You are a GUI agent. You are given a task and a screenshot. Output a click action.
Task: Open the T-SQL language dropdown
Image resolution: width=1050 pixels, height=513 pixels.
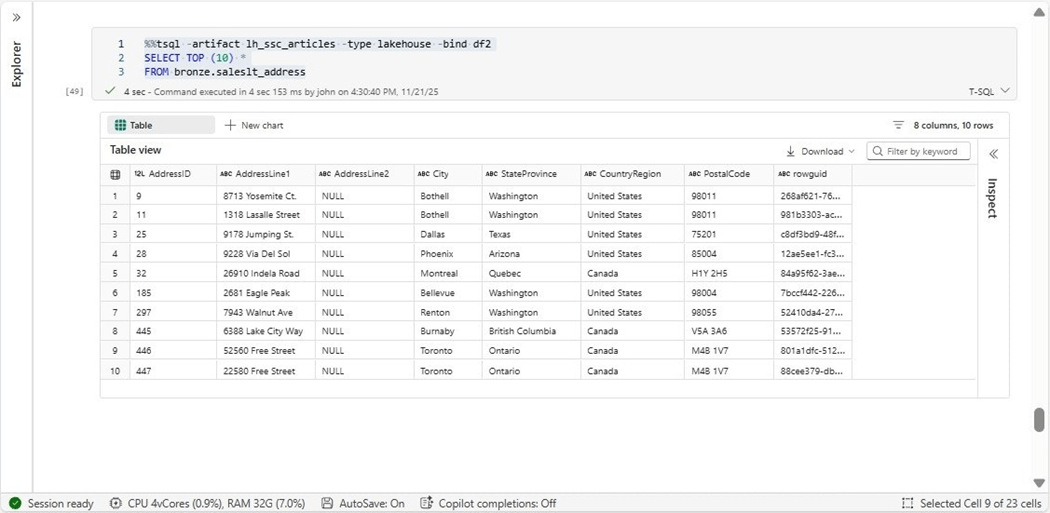(990, 91)
